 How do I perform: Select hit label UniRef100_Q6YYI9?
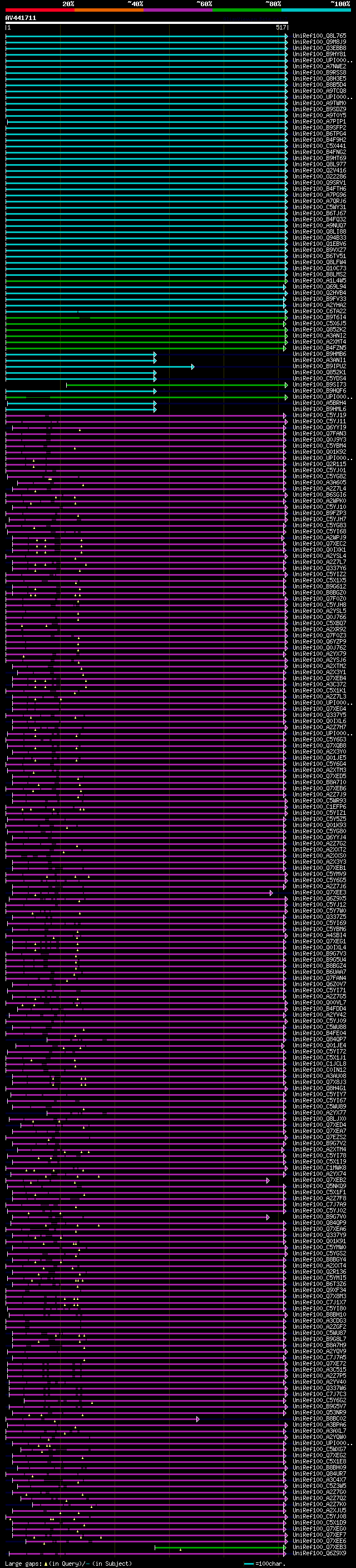point(319,427)
